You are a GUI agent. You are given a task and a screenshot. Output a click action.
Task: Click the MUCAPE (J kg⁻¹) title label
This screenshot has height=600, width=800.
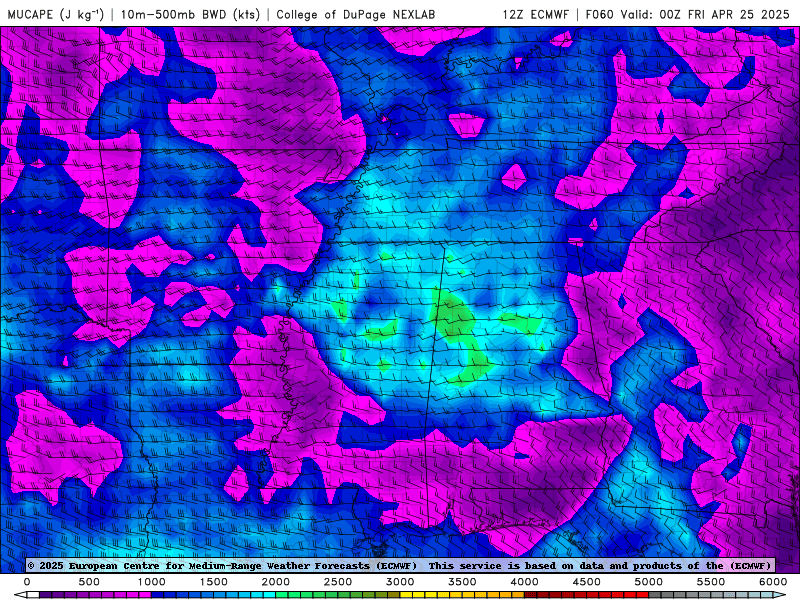pyautogui.click(x=56, y=14)
